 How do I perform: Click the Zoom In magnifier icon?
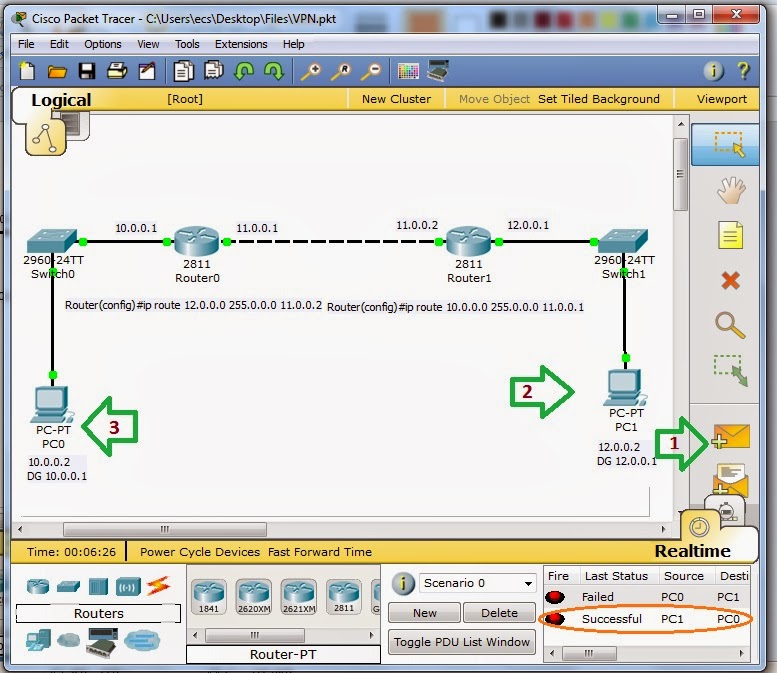tap(312, 71)
